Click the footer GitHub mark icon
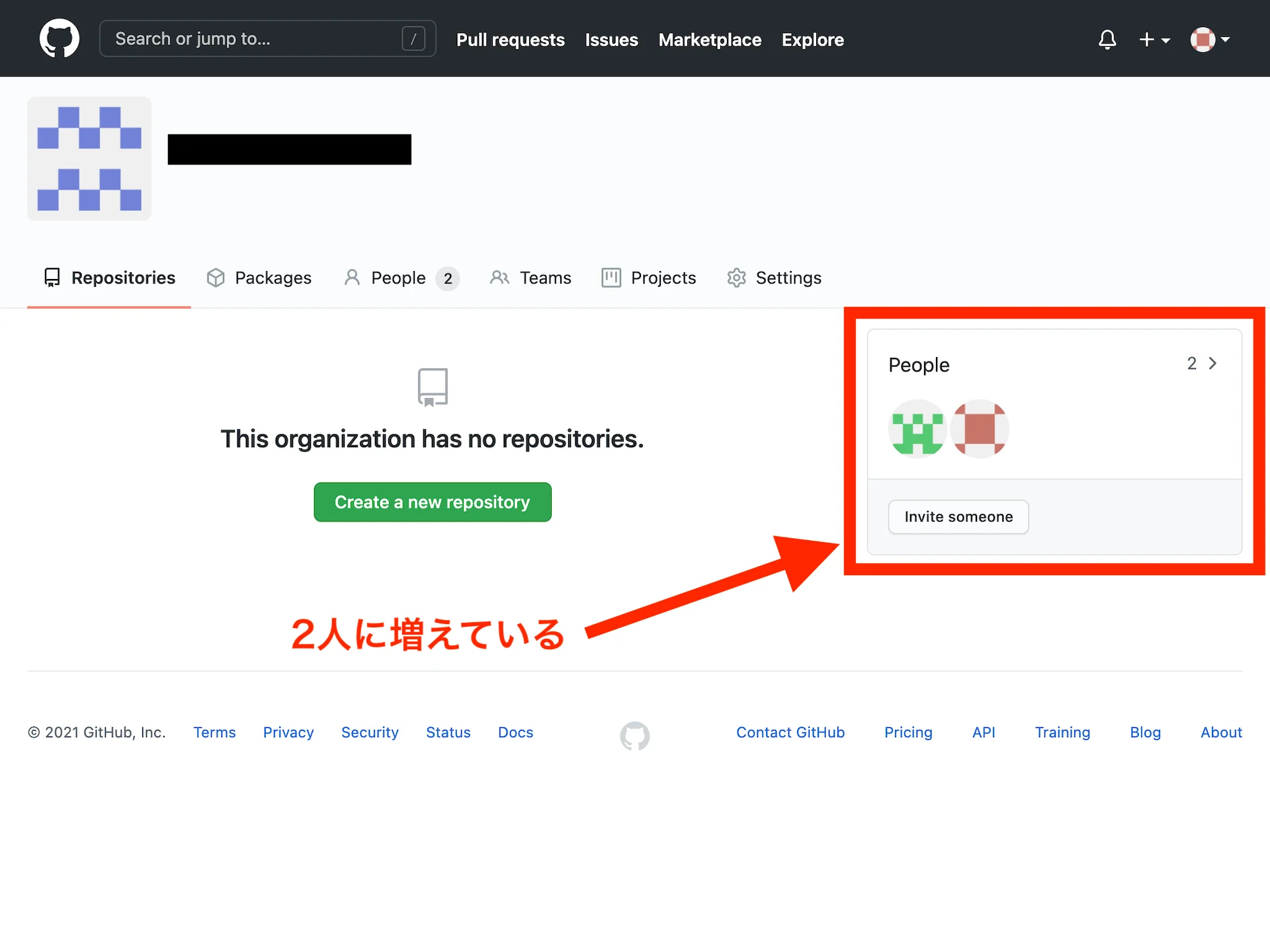Screen dimensions: 1270x952 634,735
